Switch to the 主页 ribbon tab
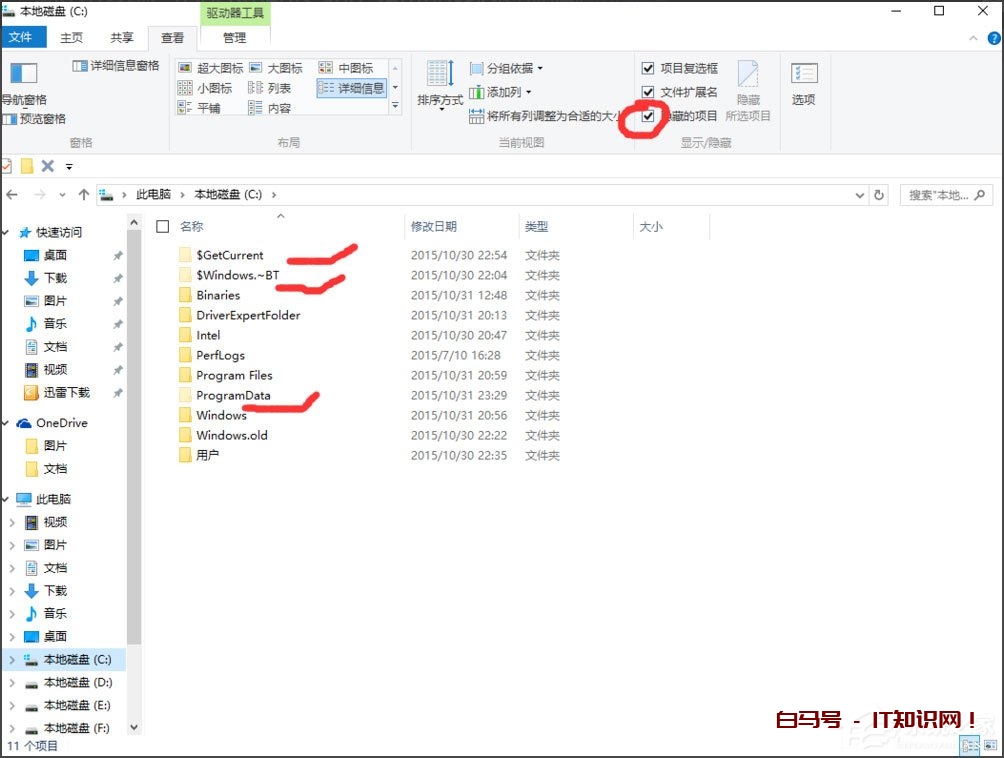 pos(70,37)
